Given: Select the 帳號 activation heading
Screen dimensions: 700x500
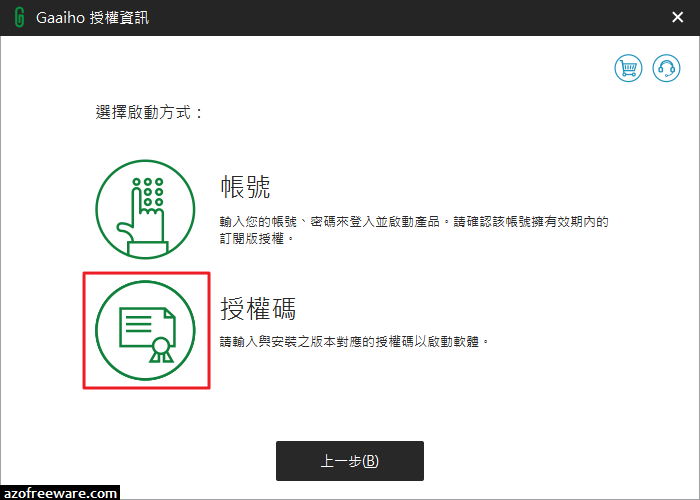Looking at the screenshot, I should pos(246,187).
